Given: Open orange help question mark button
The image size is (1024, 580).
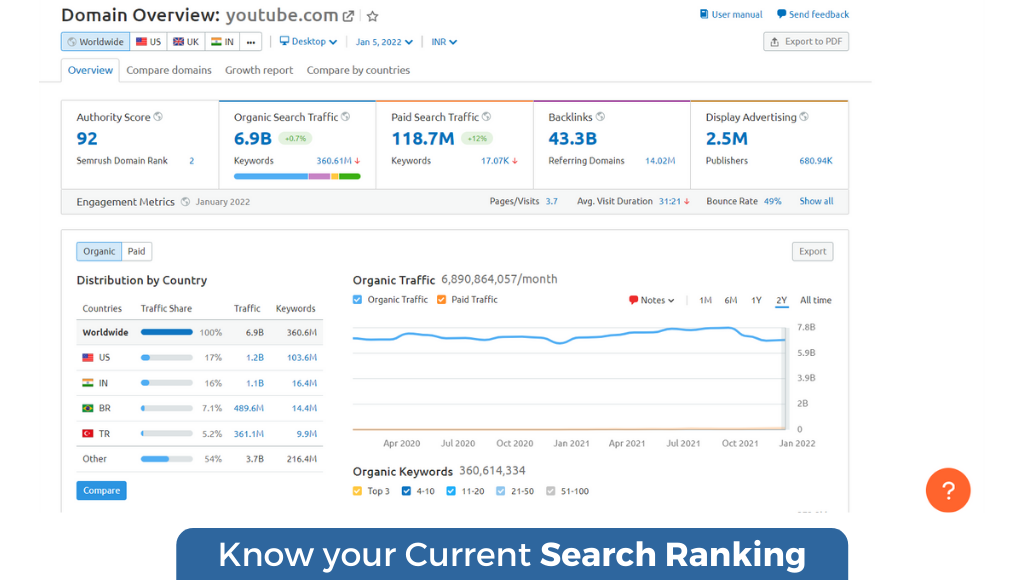Looking at the screenshot, I should pos(948,491).
